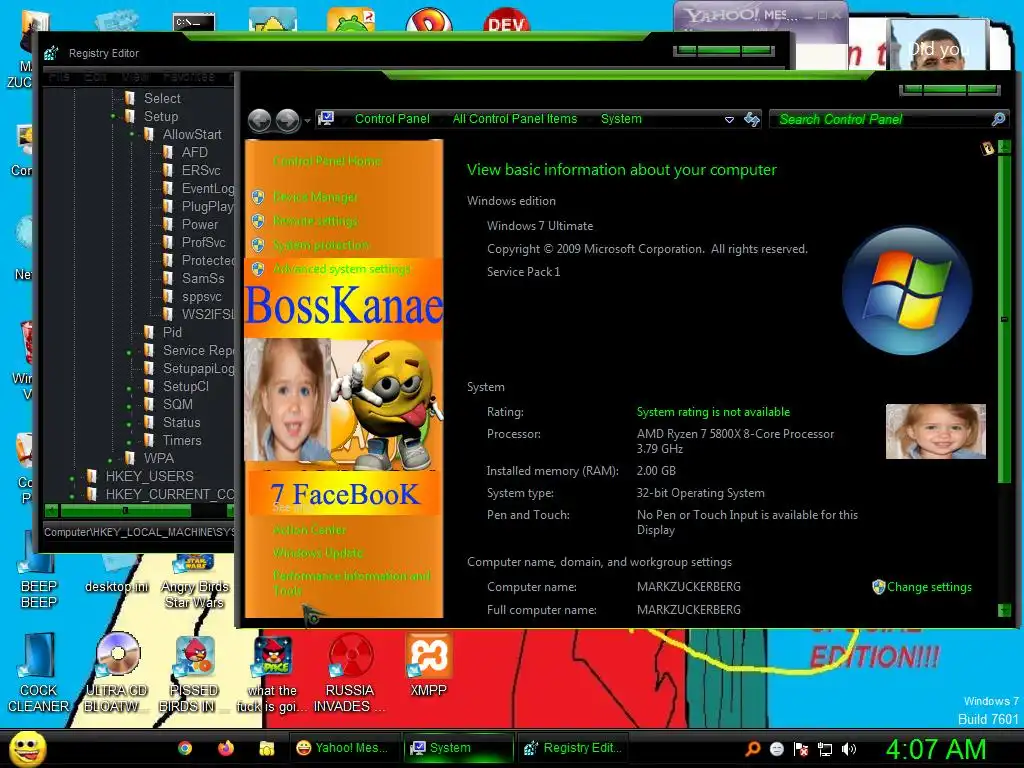Click the help icon in System window
The image size is (1024, 768).
click(987, 149)
